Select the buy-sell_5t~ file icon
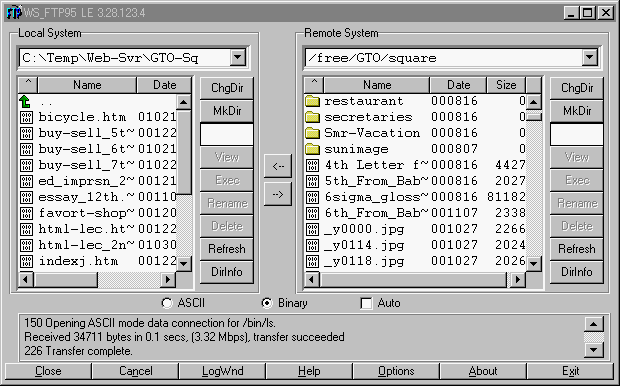The height and width of the screenshot is (386, 620). pos(26,133)
